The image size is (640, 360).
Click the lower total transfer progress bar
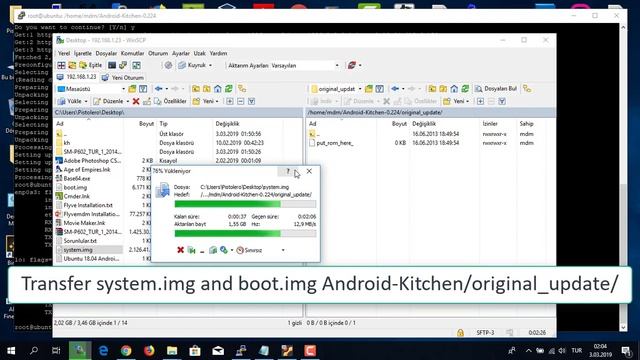coord(245,233)
